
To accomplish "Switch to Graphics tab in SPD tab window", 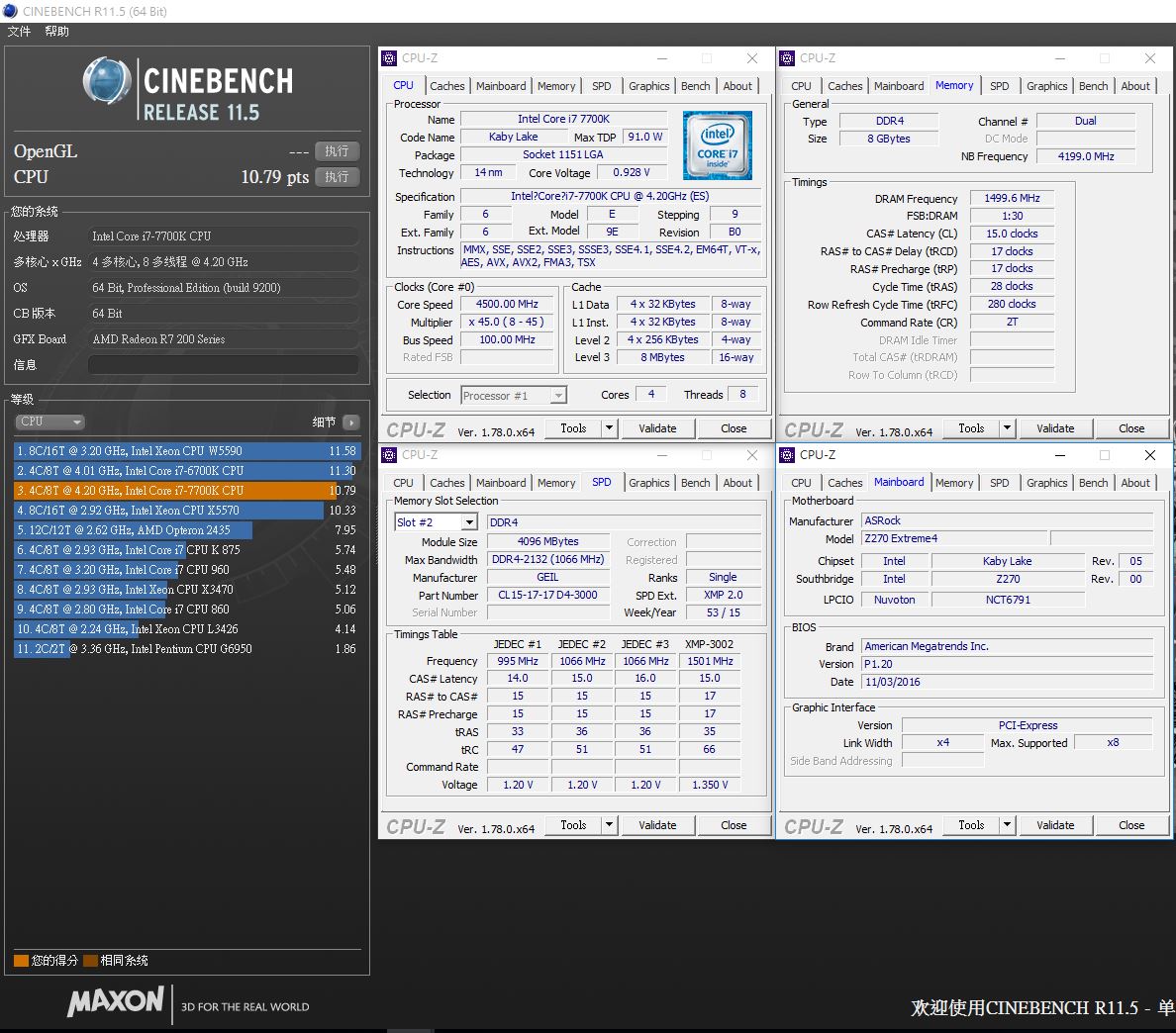I will point(648,483).
